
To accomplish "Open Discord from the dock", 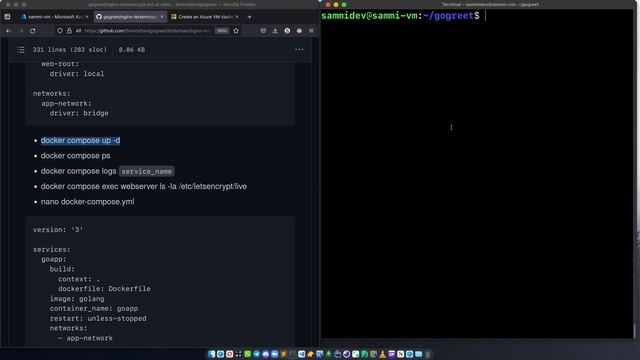I will pyautogui.click(x=266, y=354).
